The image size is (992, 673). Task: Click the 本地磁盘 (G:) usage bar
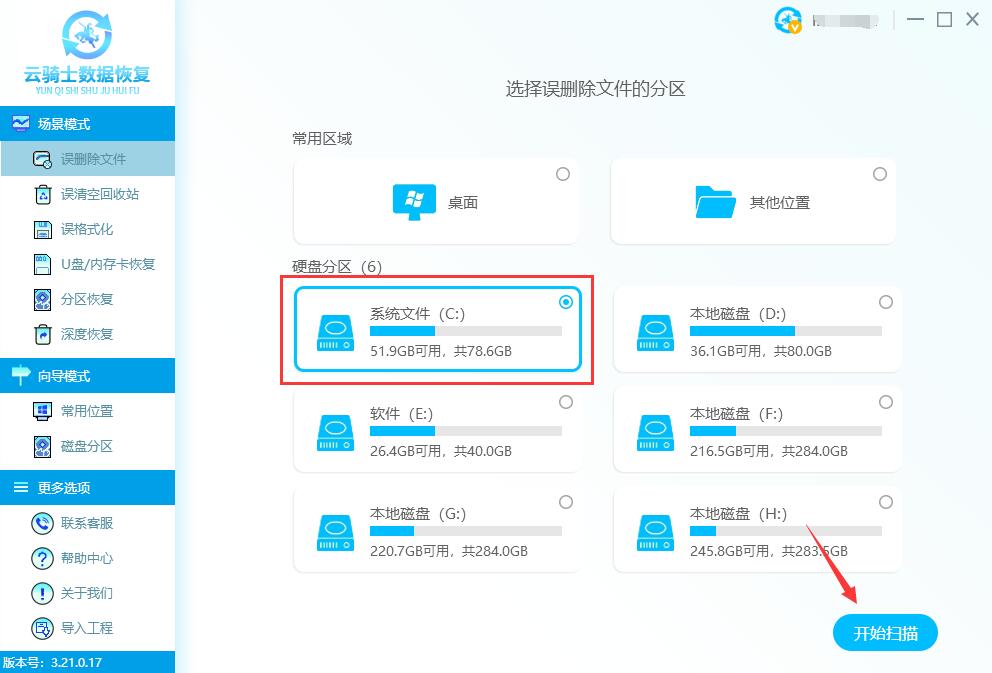(x=465, y=531)
